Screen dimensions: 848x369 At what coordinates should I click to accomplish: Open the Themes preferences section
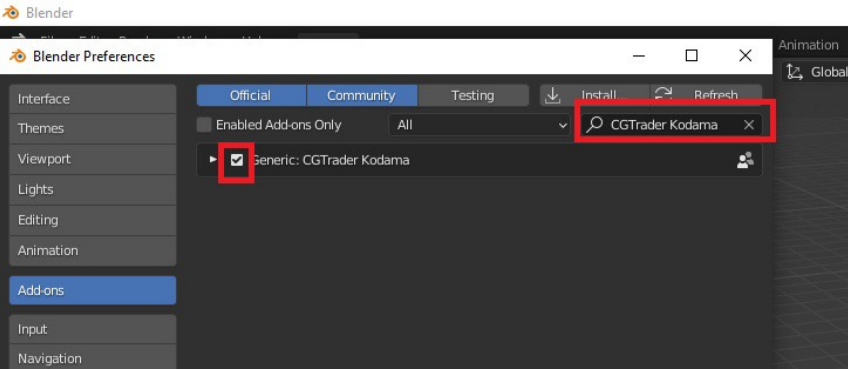tap(92, 129)
